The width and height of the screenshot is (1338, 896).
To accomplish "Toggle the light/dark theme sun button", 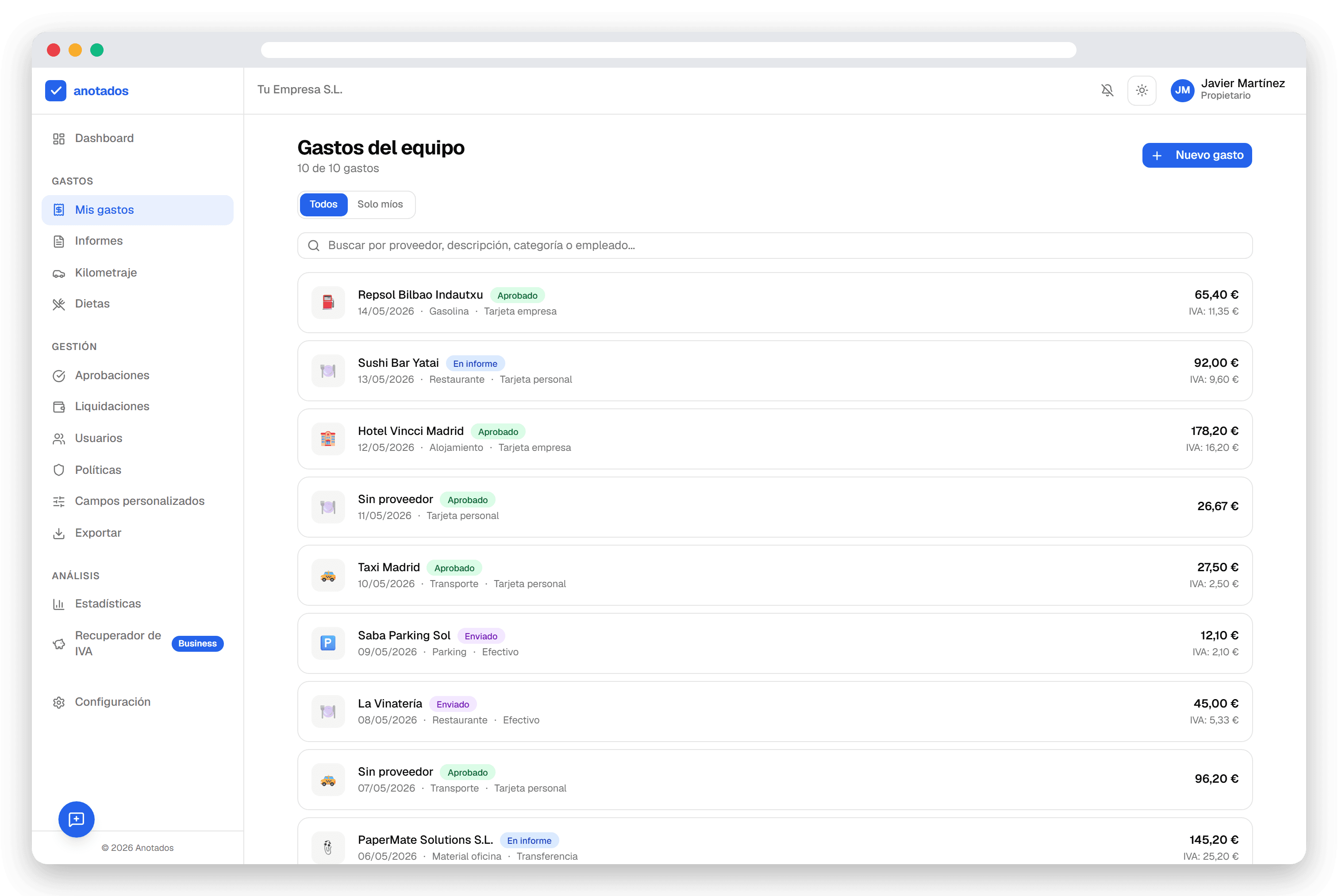I will pyautogui.click(x=1142, y=90).
